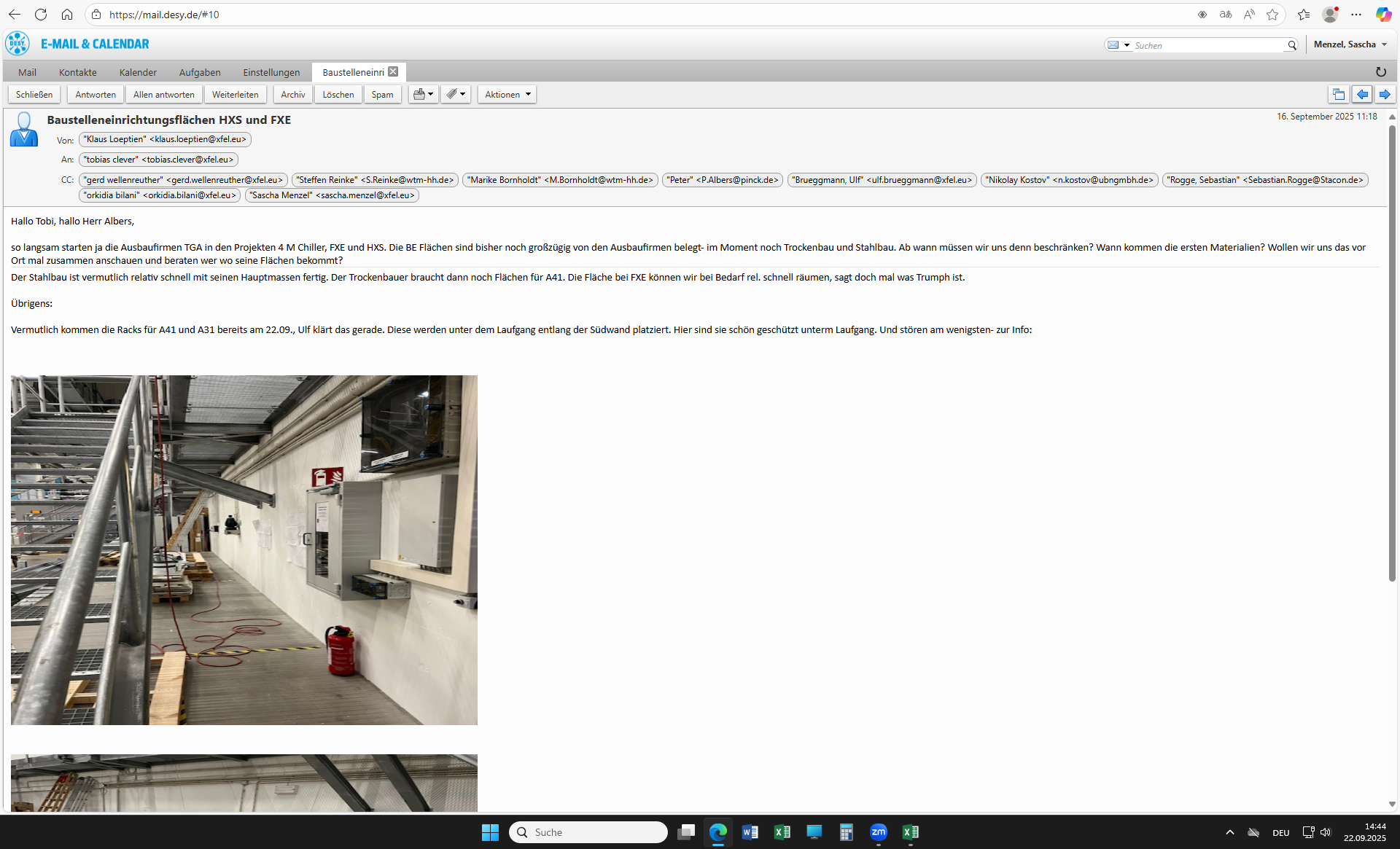Click the sender contact avatar icon
The width and height of the screenshot is (1400, 849).
point(23,130)
